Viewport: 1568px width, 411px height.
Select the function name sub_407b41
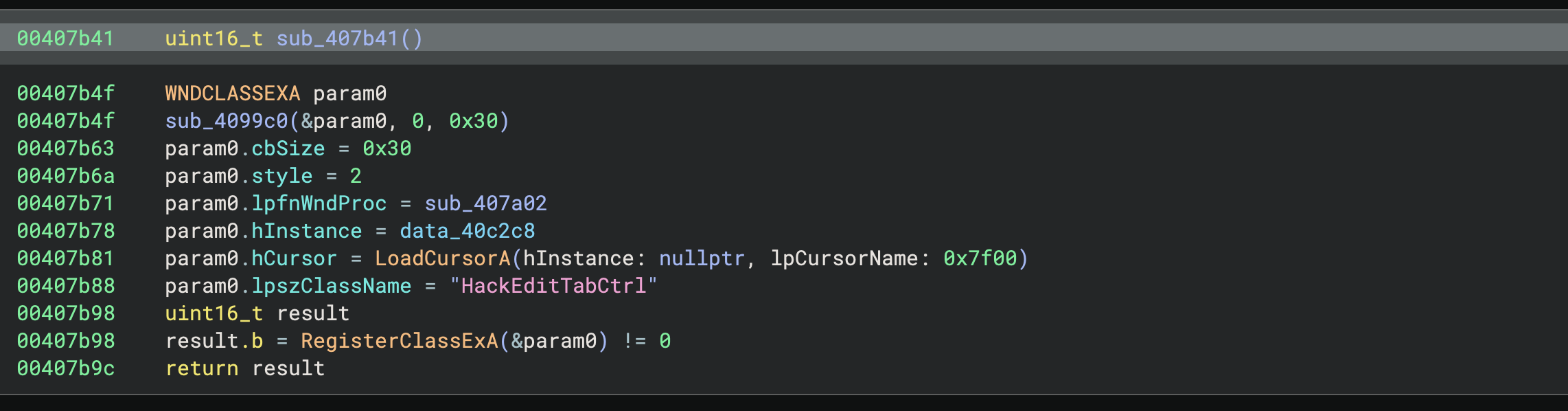click(338, 38)
